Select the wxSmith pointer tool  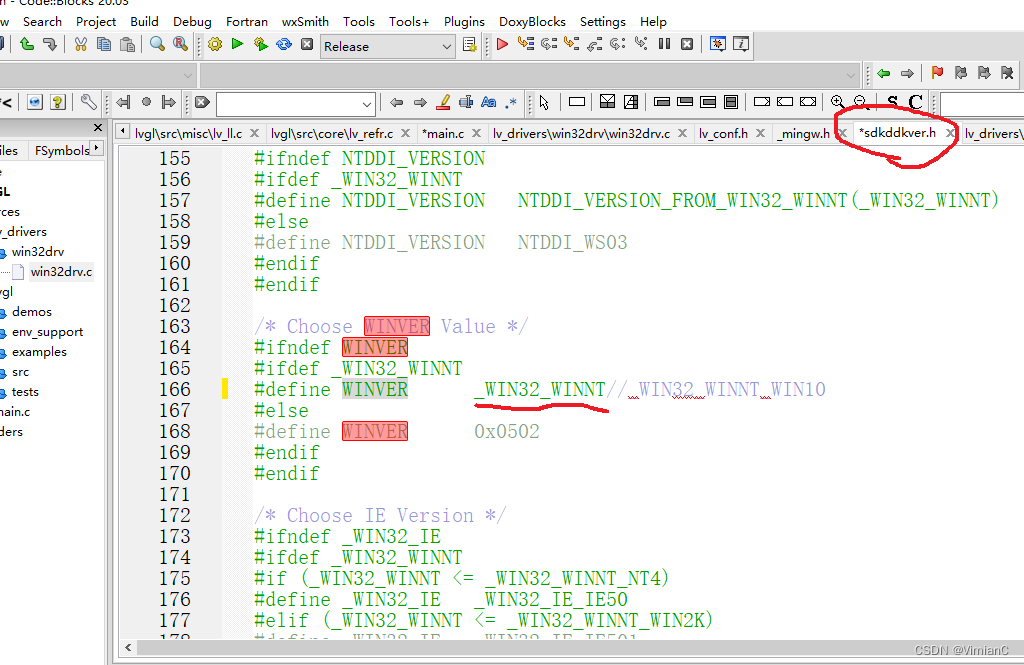(542, 102)
